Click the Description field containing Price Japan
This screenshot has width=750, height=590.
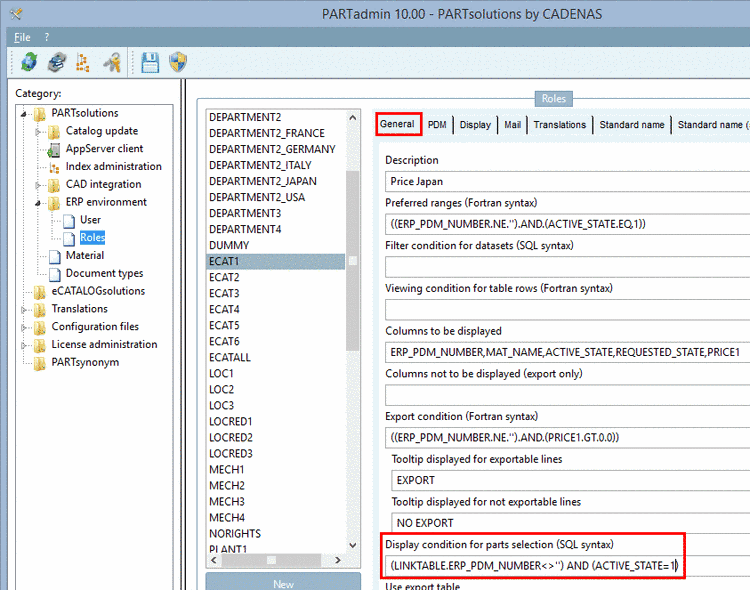pyautogui.click(x=567, y=182)
